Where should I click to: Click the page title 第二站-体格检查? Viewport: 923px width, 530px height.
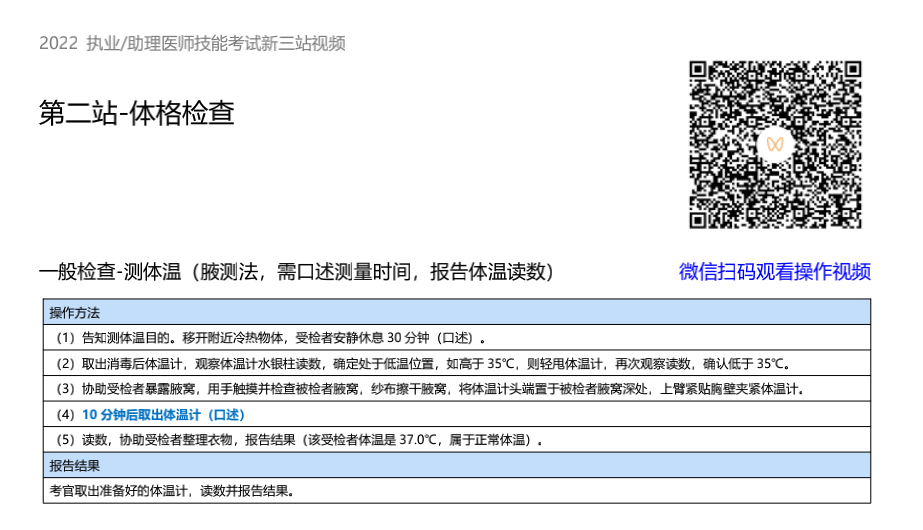click(x=136, y=113)
